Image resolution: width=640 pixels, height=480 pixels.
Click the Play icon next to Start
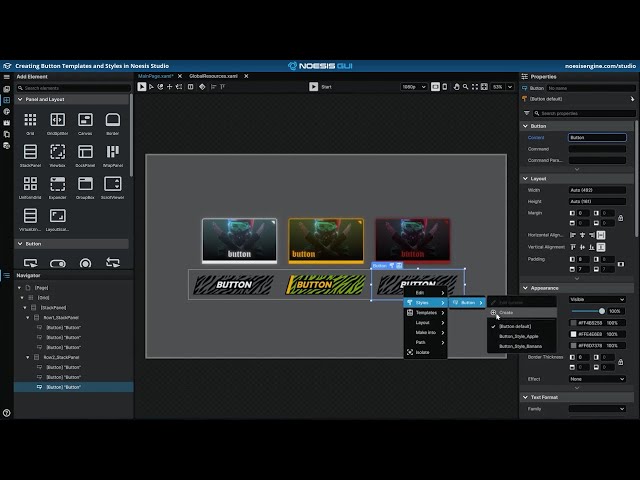(x=313, y=87)
